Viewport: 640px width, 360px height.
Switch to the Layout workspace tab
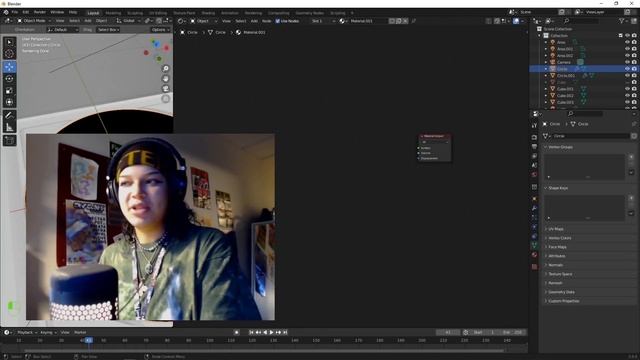click(93, 13)
